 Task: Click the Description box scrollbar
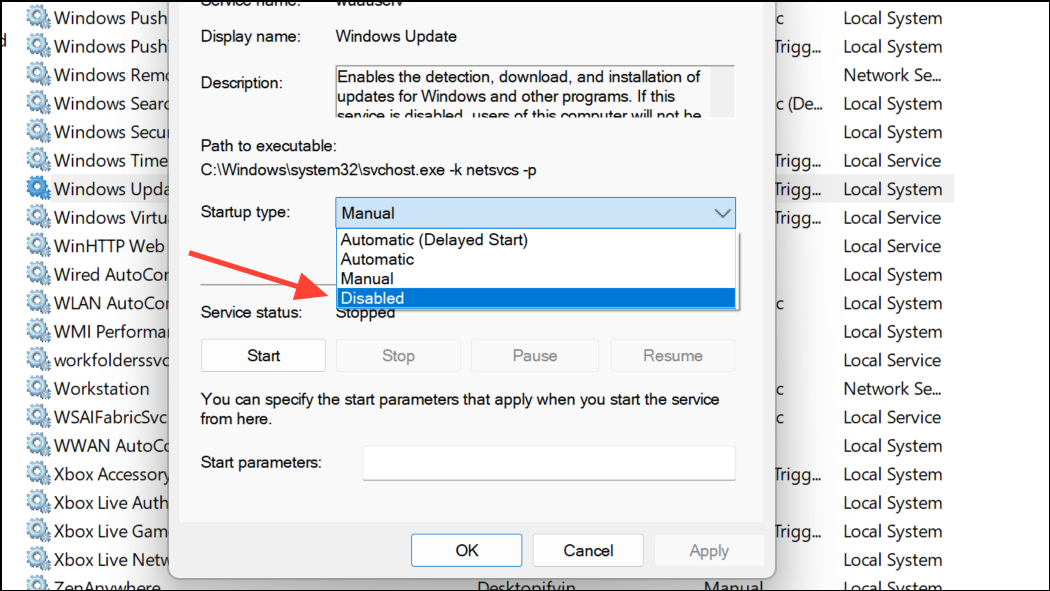[x=722, y=92]
